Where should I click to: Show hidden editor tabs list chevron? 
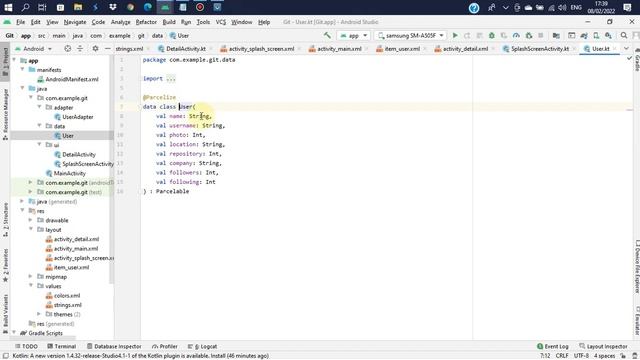(x=626, y=49)
